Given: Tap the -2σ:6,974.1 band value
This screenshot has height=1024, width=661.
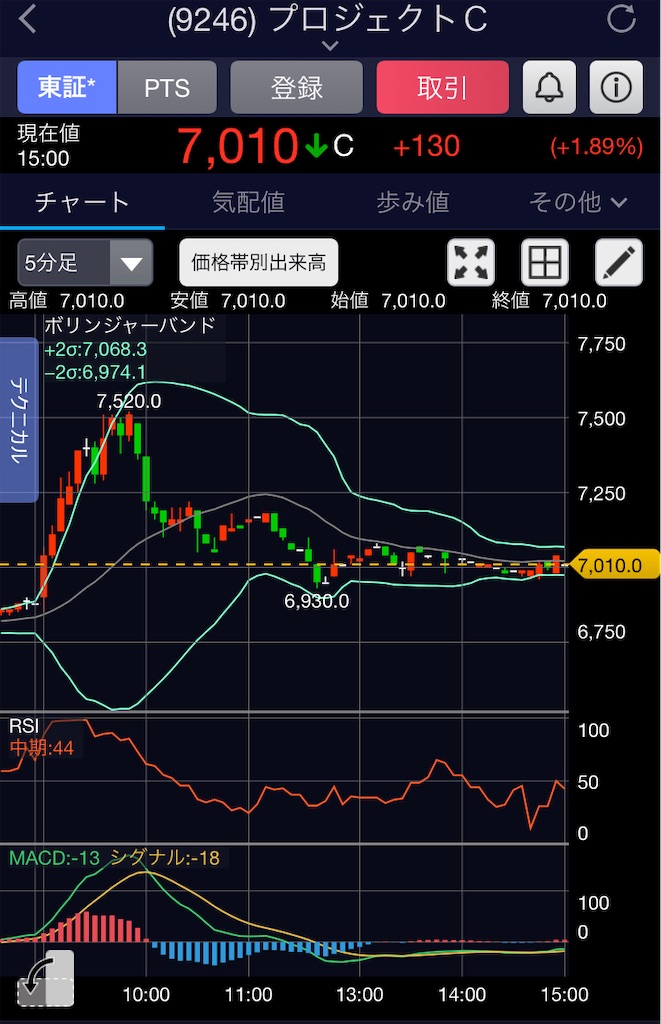Looking at the screenshot, I should (x=95, y=372).
